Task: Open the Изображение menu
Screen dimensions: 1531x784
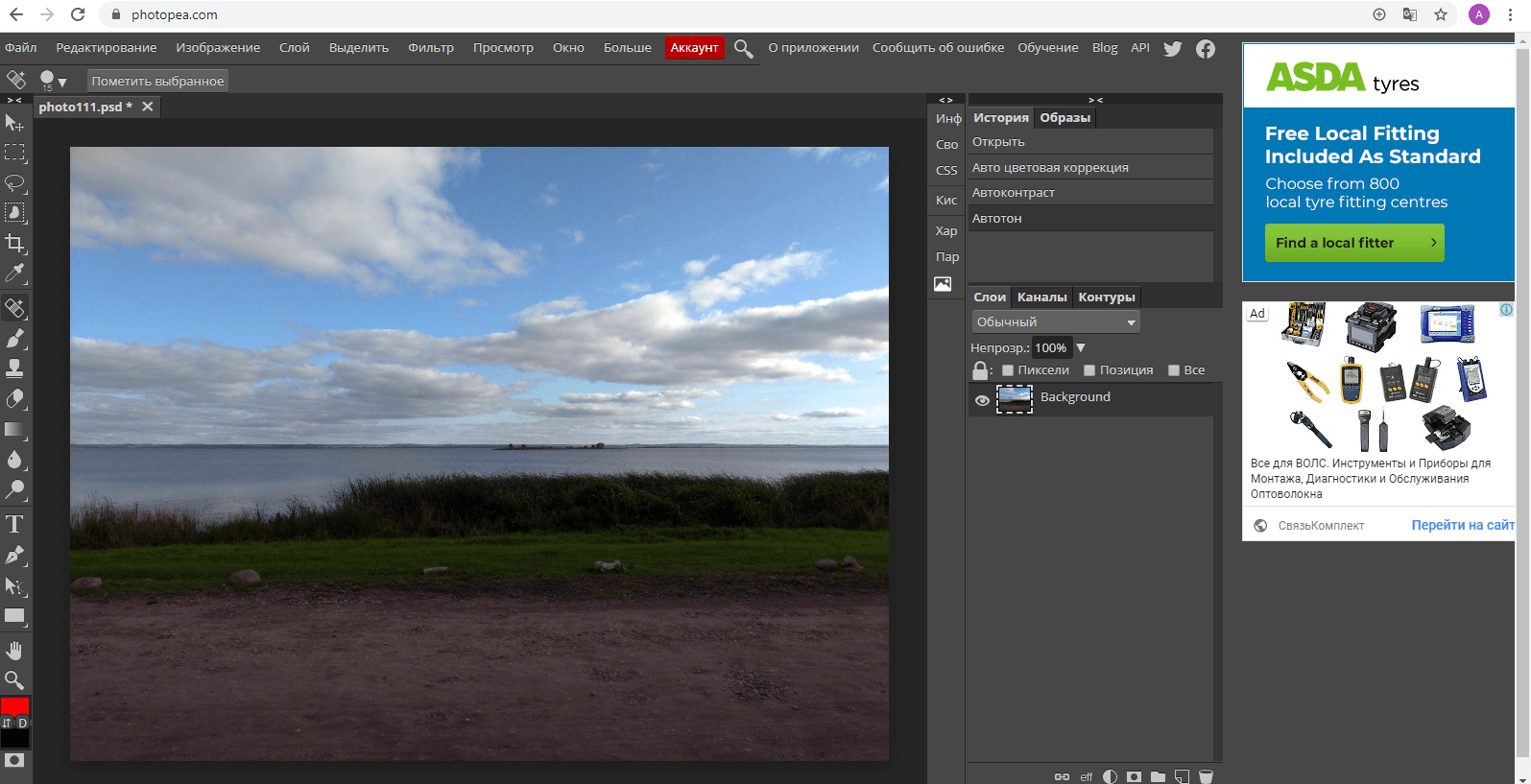Action: click(x=218, y=47)
